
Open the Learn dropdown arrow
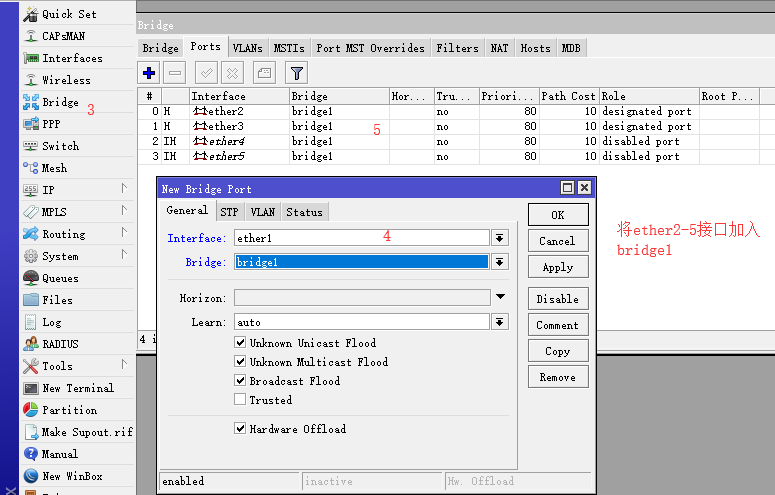point(500,322)
